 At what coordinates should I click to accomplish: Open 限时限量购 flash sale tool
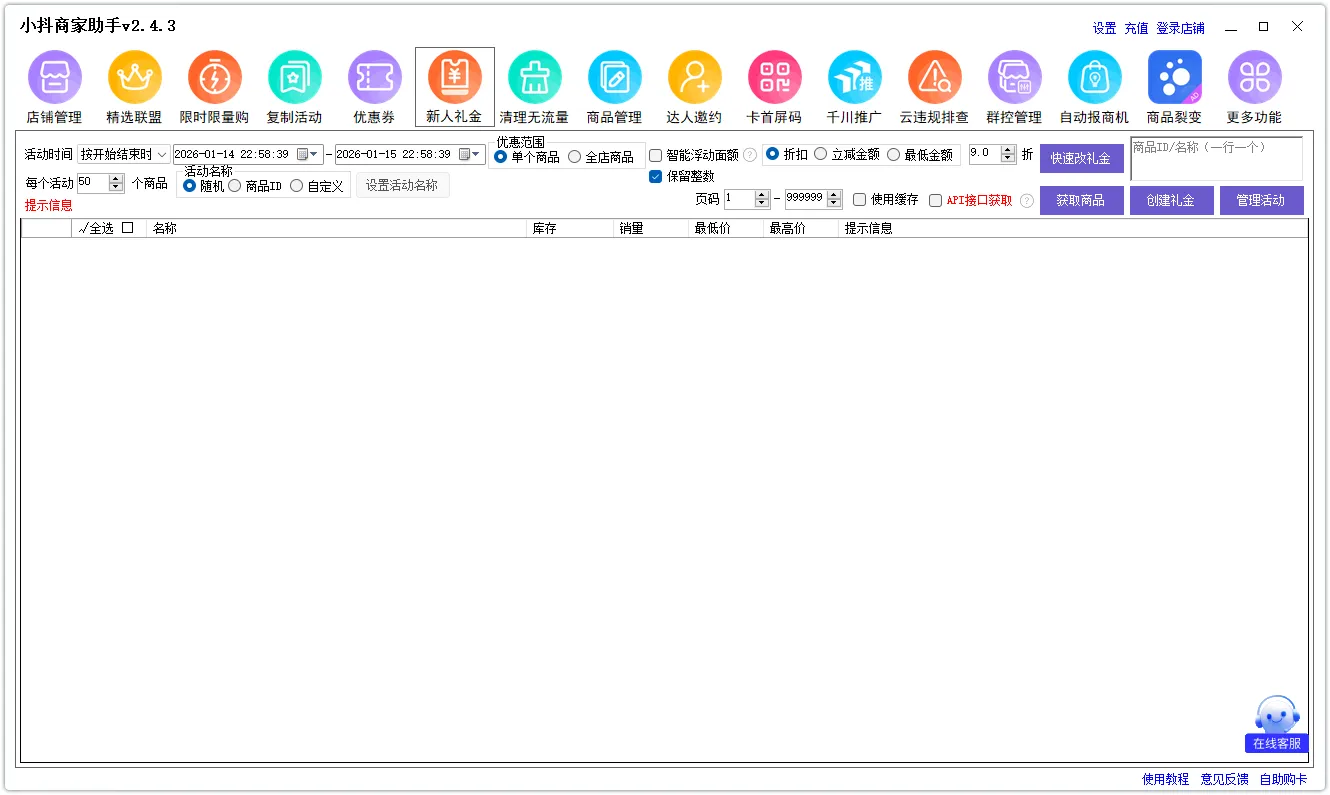point(214,78)
